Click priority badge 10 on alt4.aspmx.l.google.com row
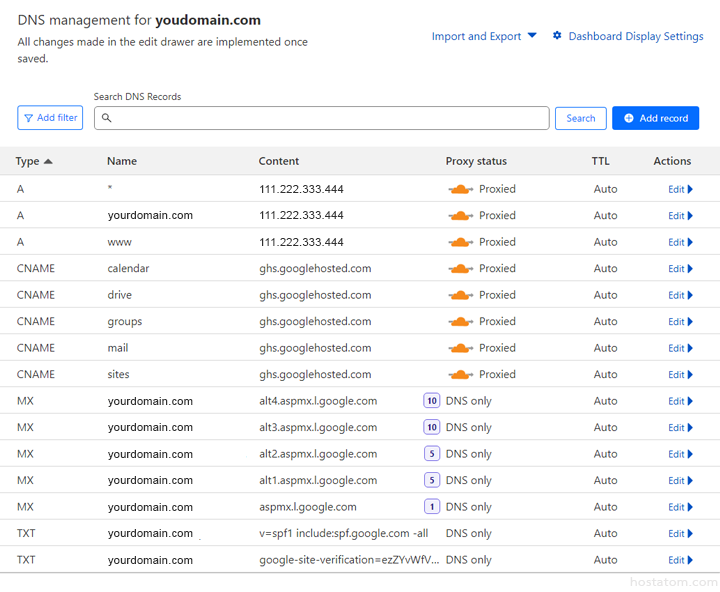 pyautogui.click(x=432, y=401)
